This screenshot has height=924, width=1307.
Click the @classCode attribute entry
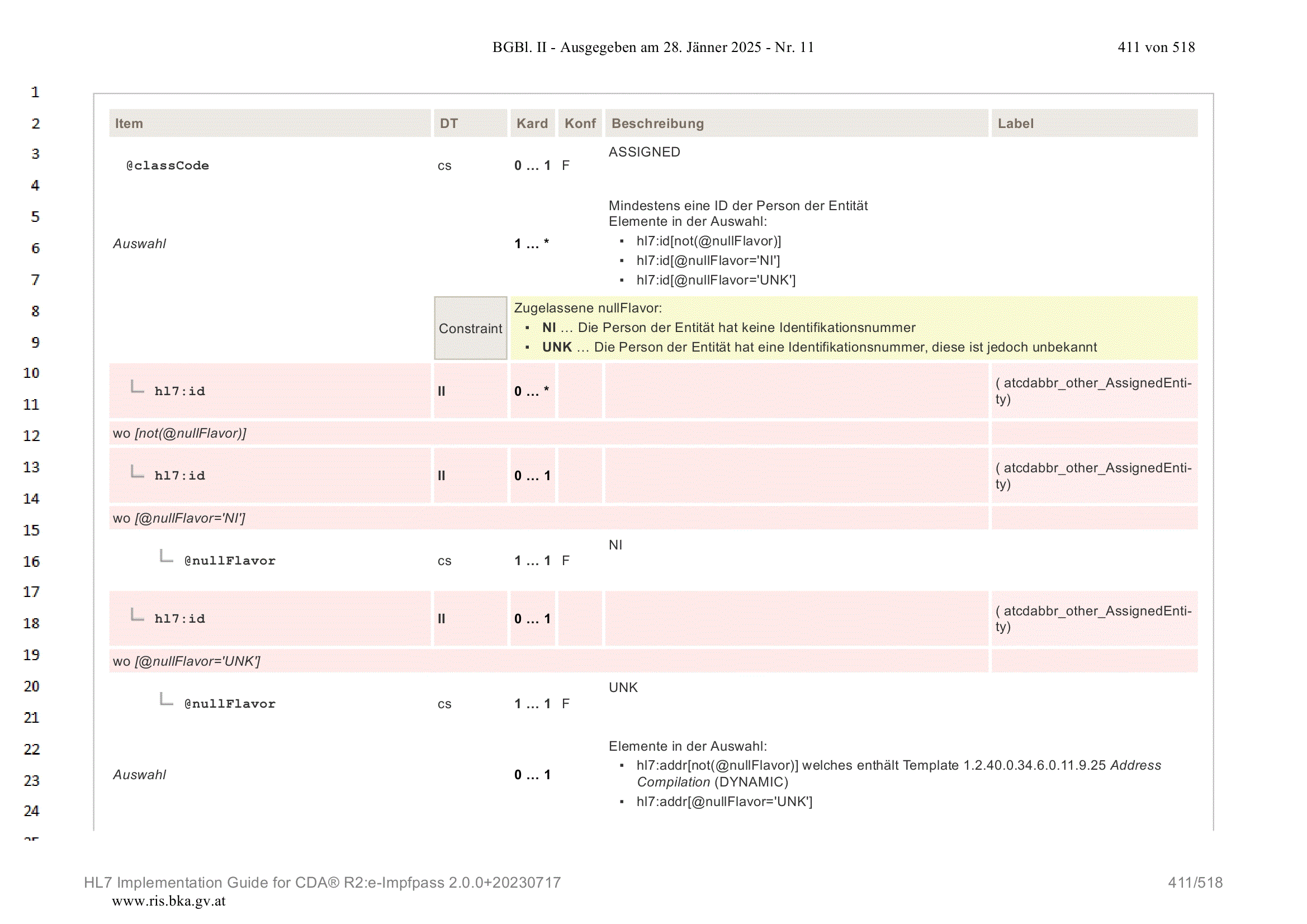click(x=167, y=165)
